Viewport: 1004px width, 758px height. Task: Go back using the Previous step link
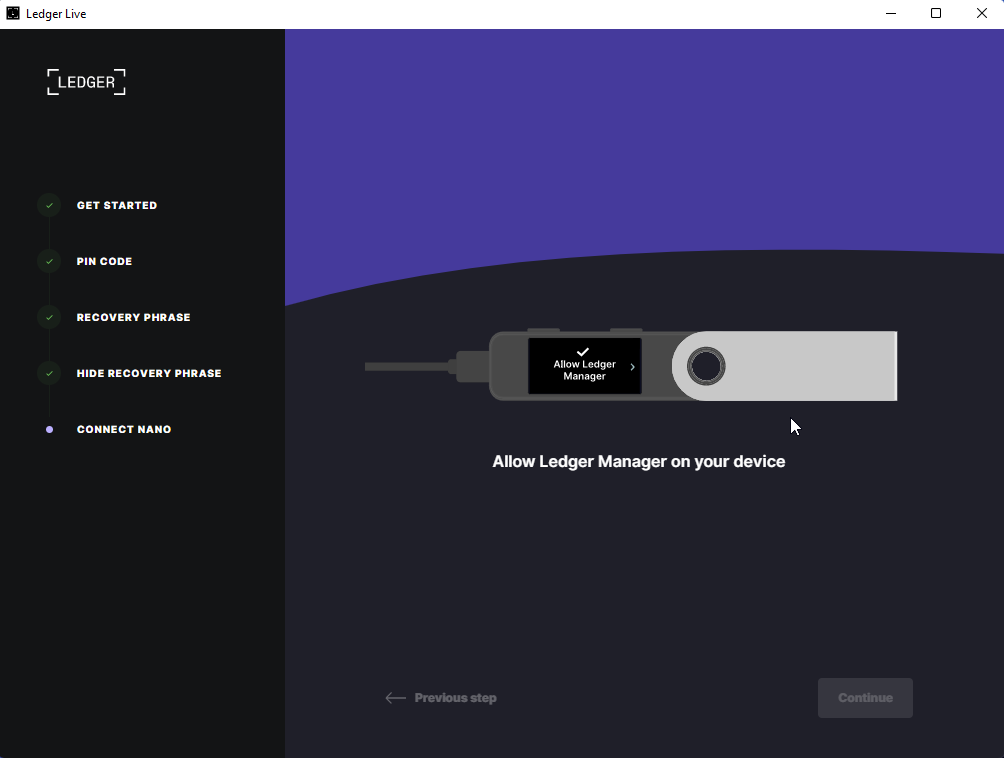tap(455, 698)
